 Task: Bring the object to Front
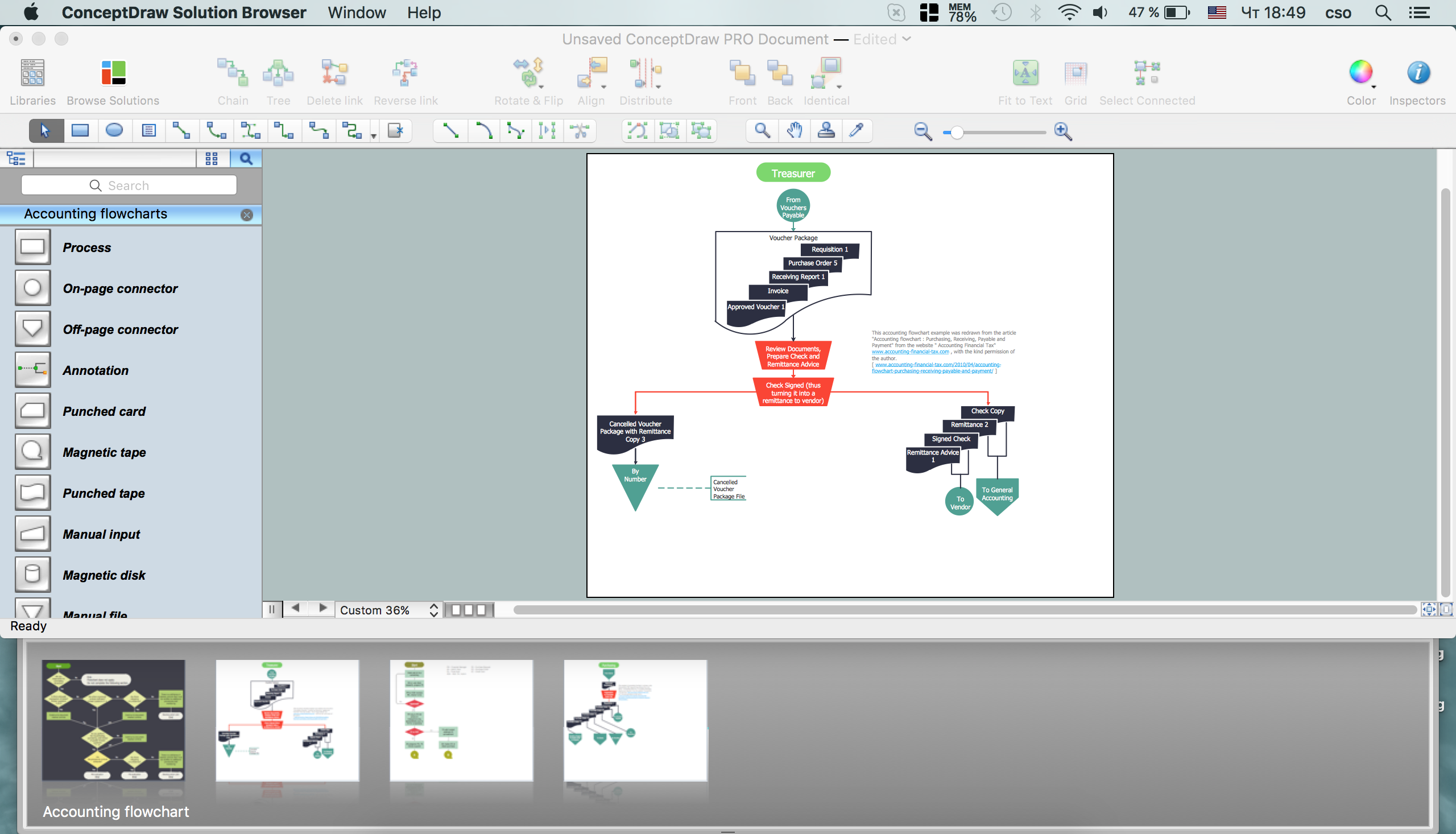pyautogui.click(x=742, y=73)
